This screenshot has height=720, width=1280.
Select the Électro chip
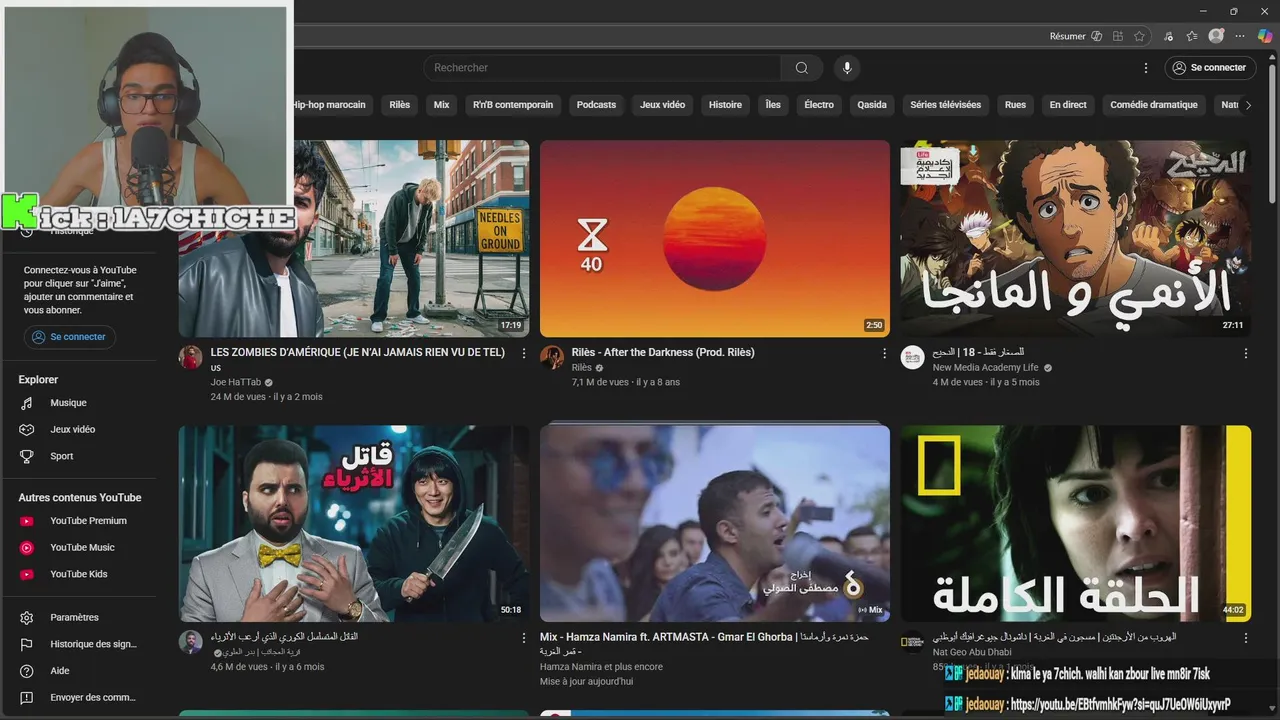tap(819, 105)
